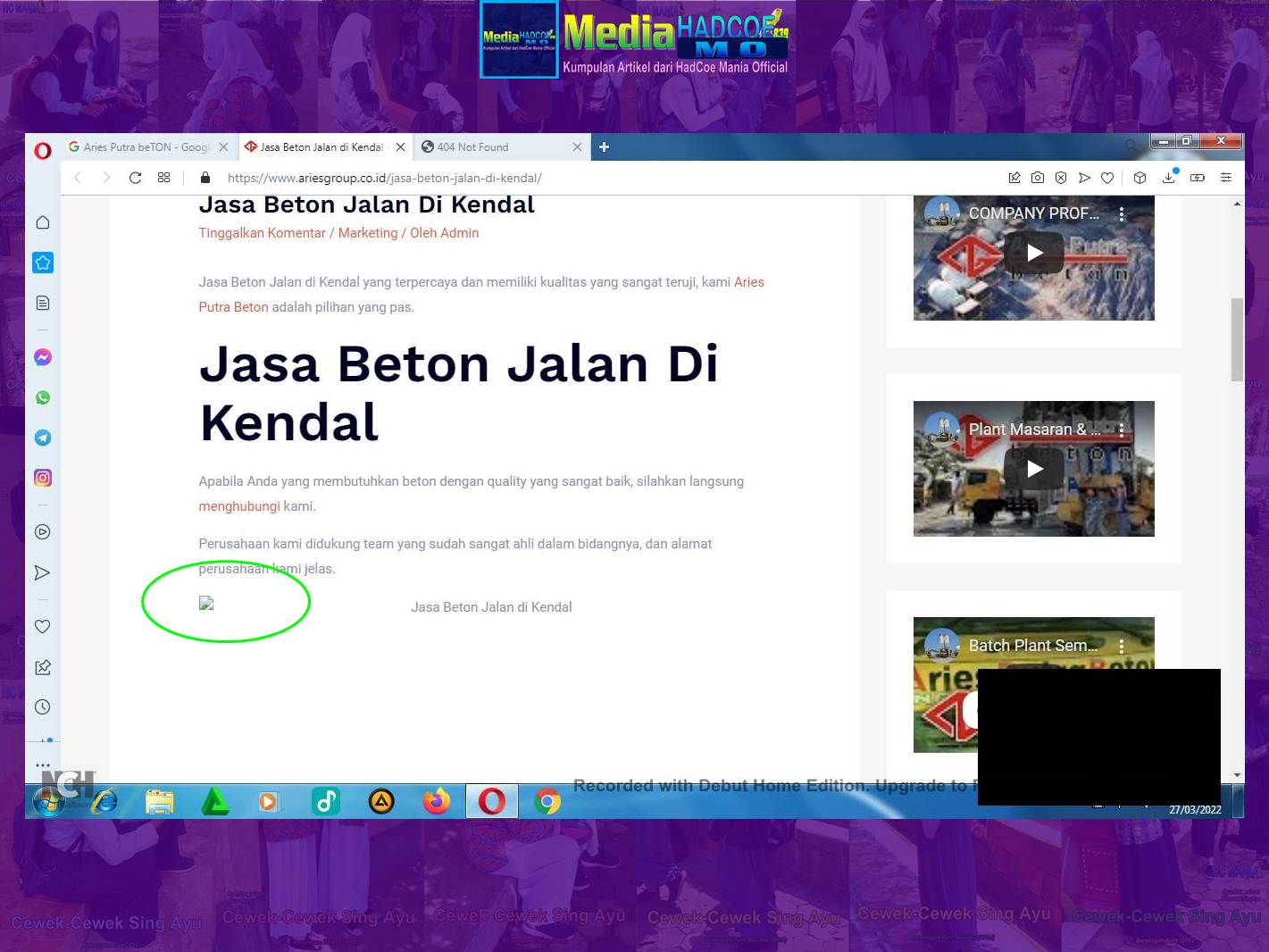Go back with the browser back arrow

tap(78, 178)
